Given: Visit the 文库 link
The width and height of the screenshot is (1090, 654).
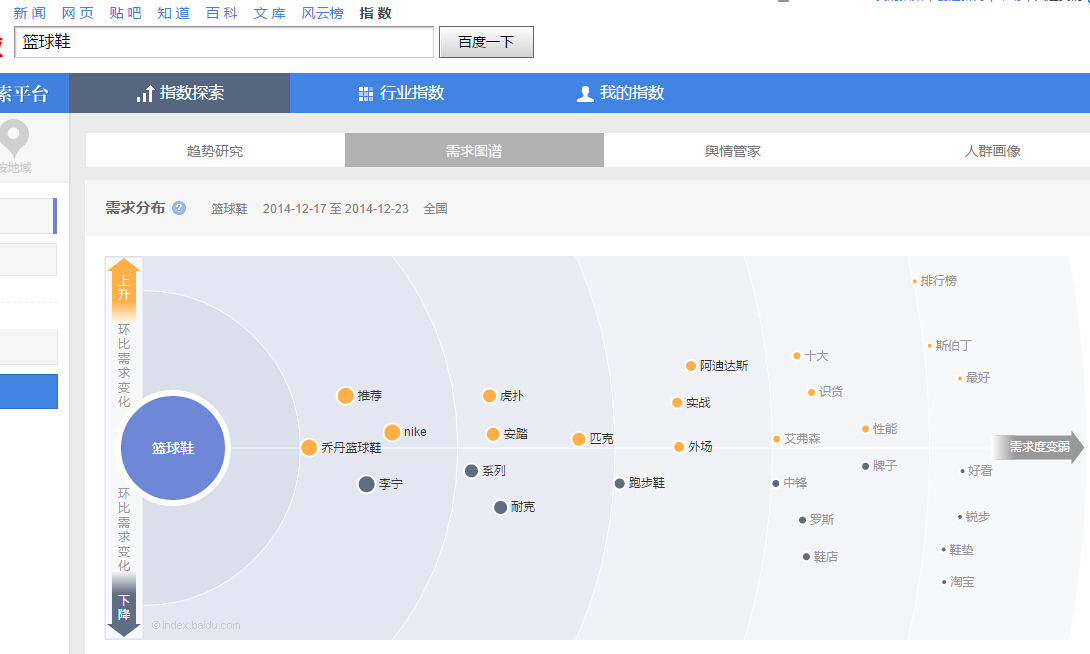Looking at the screenshot, I should (270, 13).
